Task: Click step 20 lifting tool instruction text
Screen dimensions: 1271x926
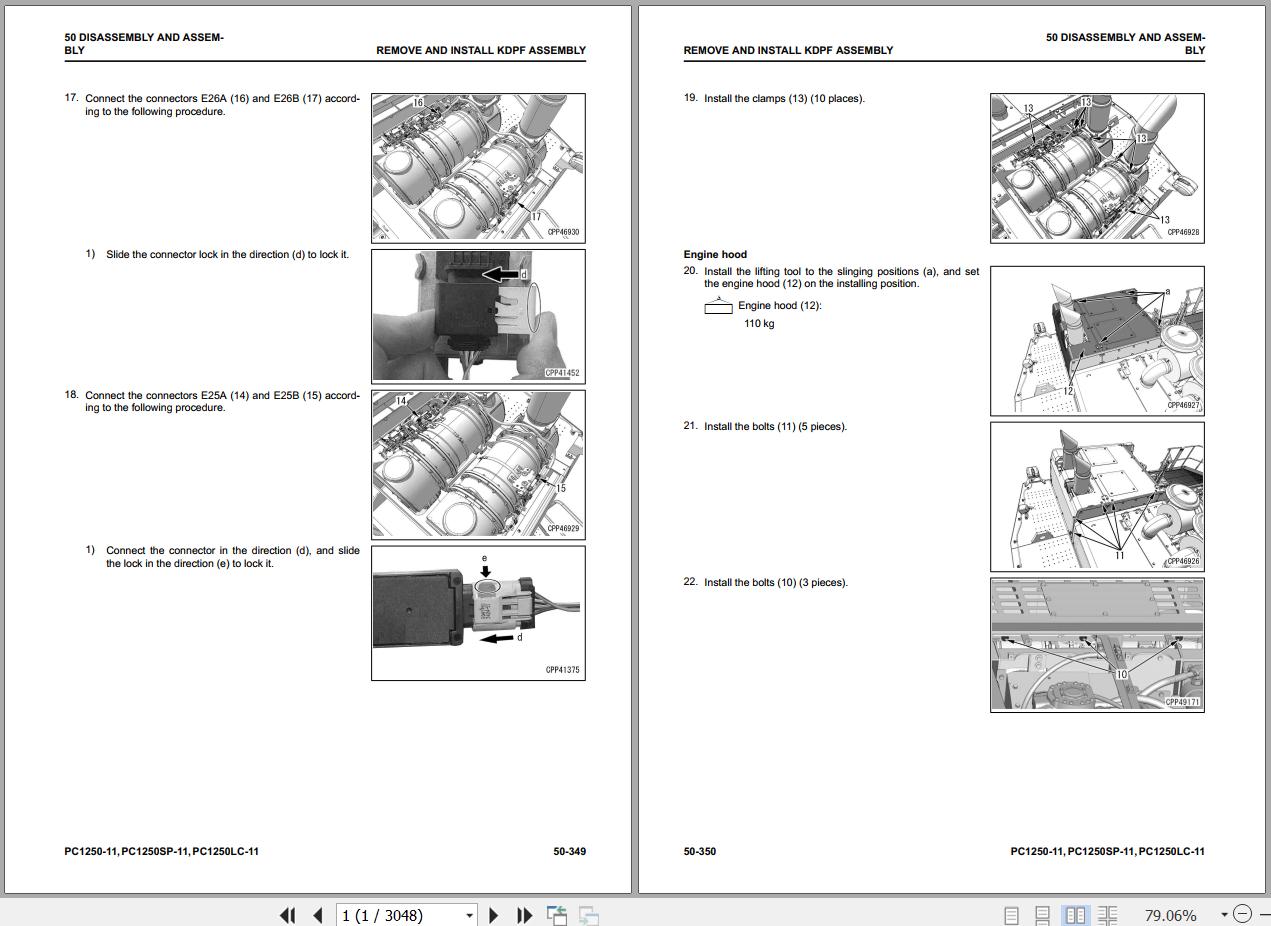Action: (841, 277)
